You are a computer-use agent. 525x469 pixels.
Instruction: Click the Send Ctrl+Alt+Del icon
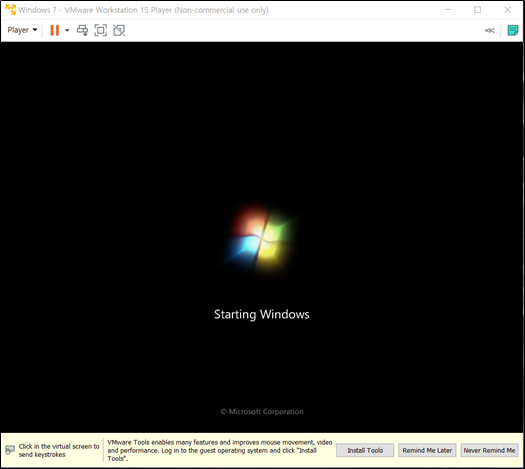coord(82,30)
